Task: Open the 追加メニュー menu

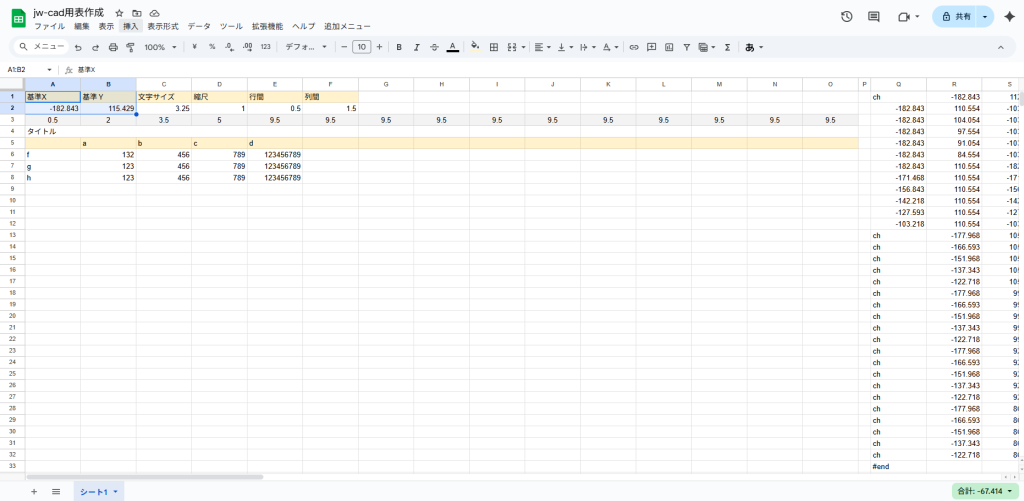Action: [x=347, y=26]
